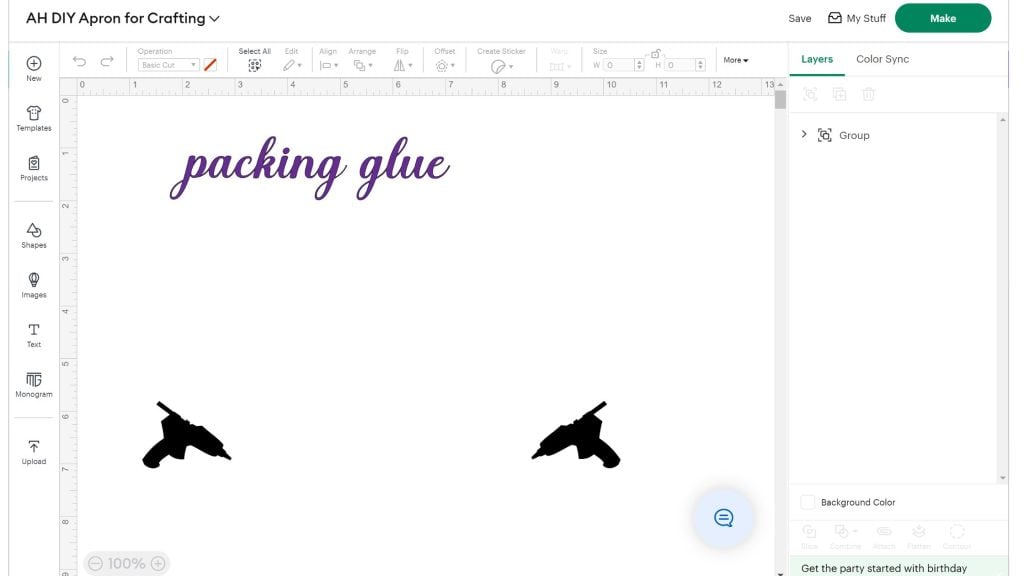1024x576 pixels.
Task: Open the Projects sidebar item
Action: [x=34, y=168]
